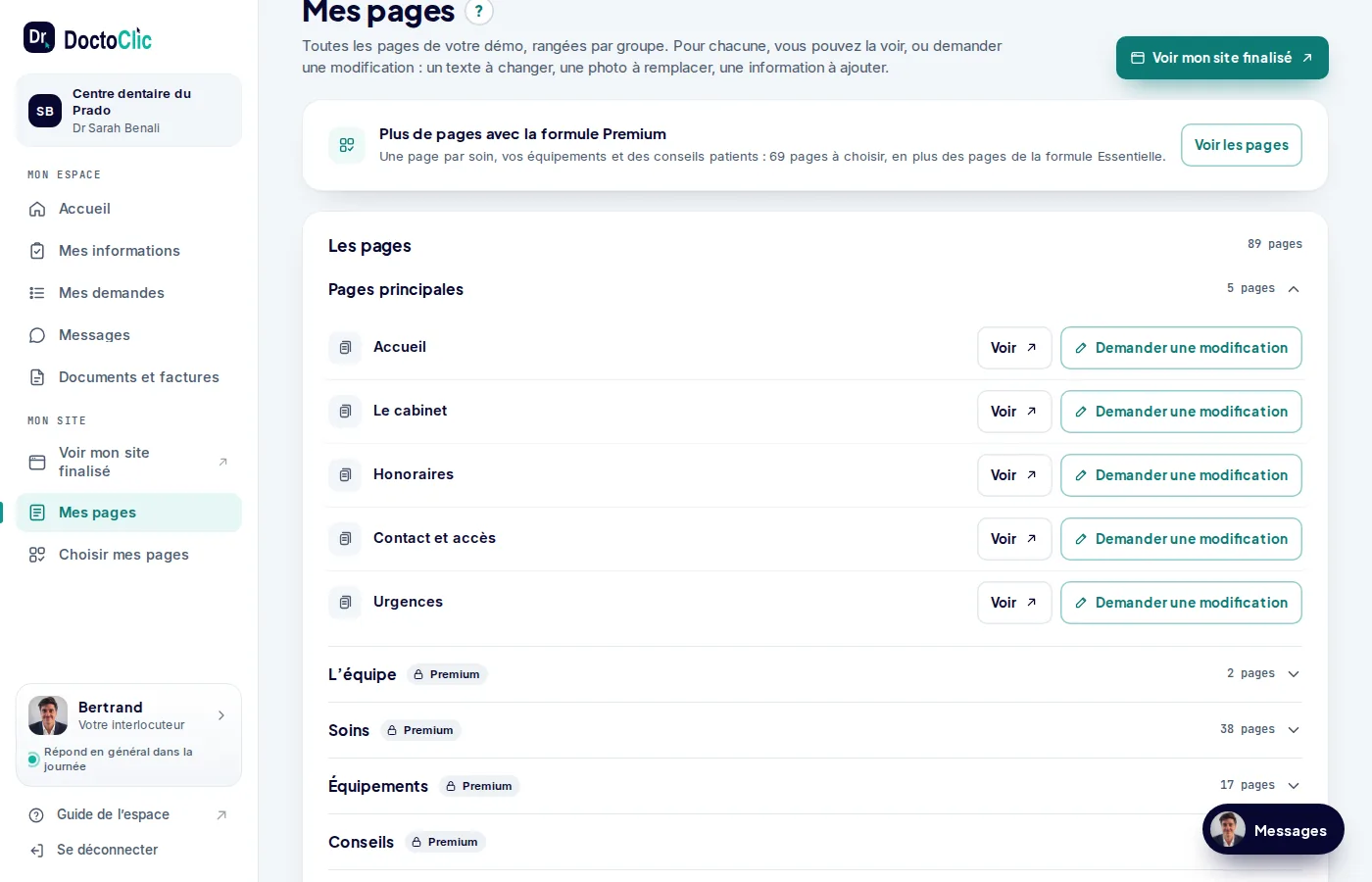Image resolution: width=1372 pixels, height=882 pixels.
Task: Collapse the Pages principales group chevron
Action: 1294,289
